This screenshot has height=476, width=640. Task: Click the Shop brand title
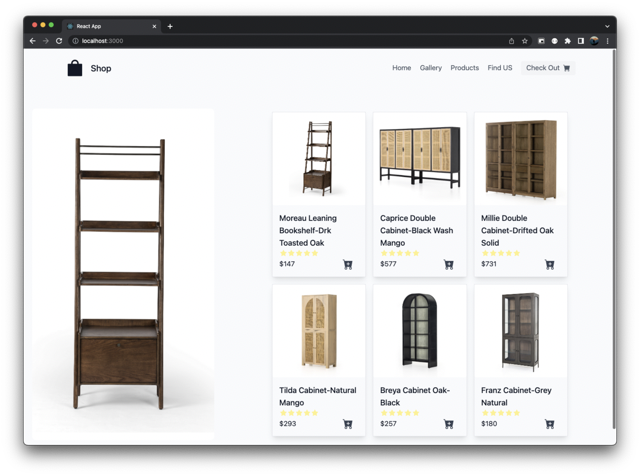point(101,68)
